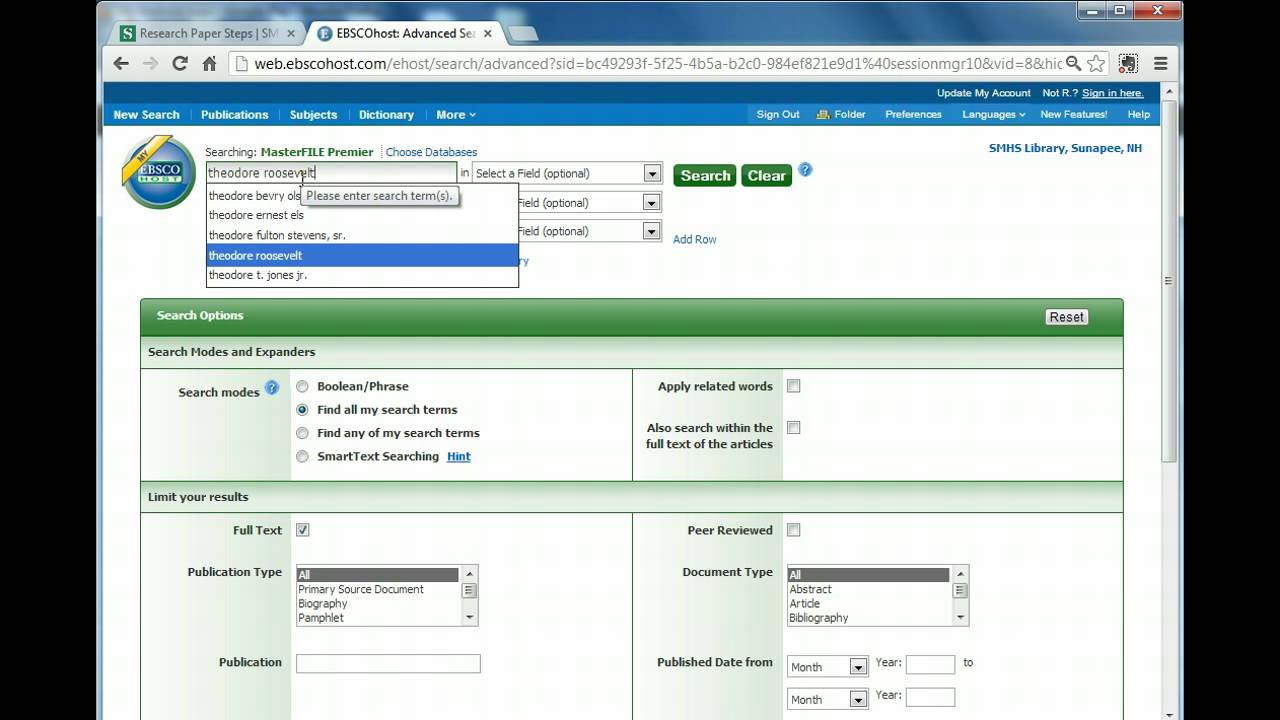The height and width of the screenshot is (720, 1280).
Task: Select Find all my search terms
Action: pyautogui.click(x=302, y=409)
